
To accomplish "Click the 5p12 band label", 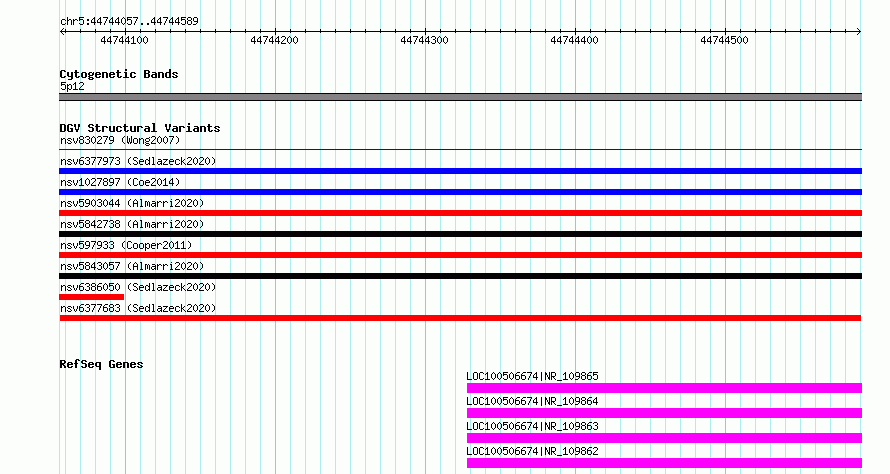I will [72, 86].
